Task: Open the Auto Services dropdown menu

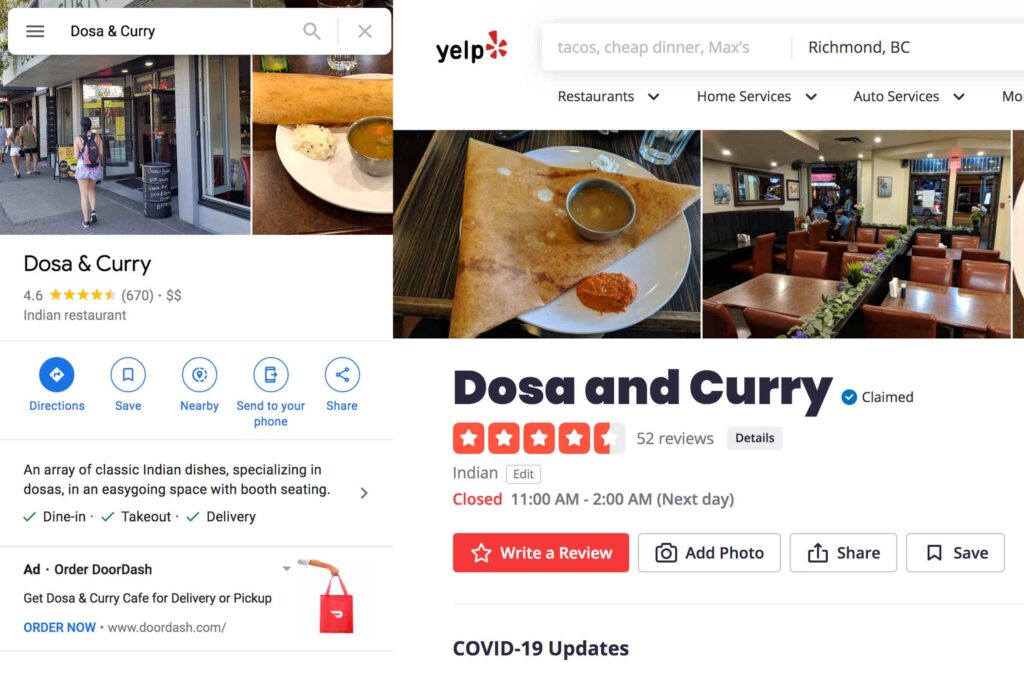Action: tap(908, 97)
